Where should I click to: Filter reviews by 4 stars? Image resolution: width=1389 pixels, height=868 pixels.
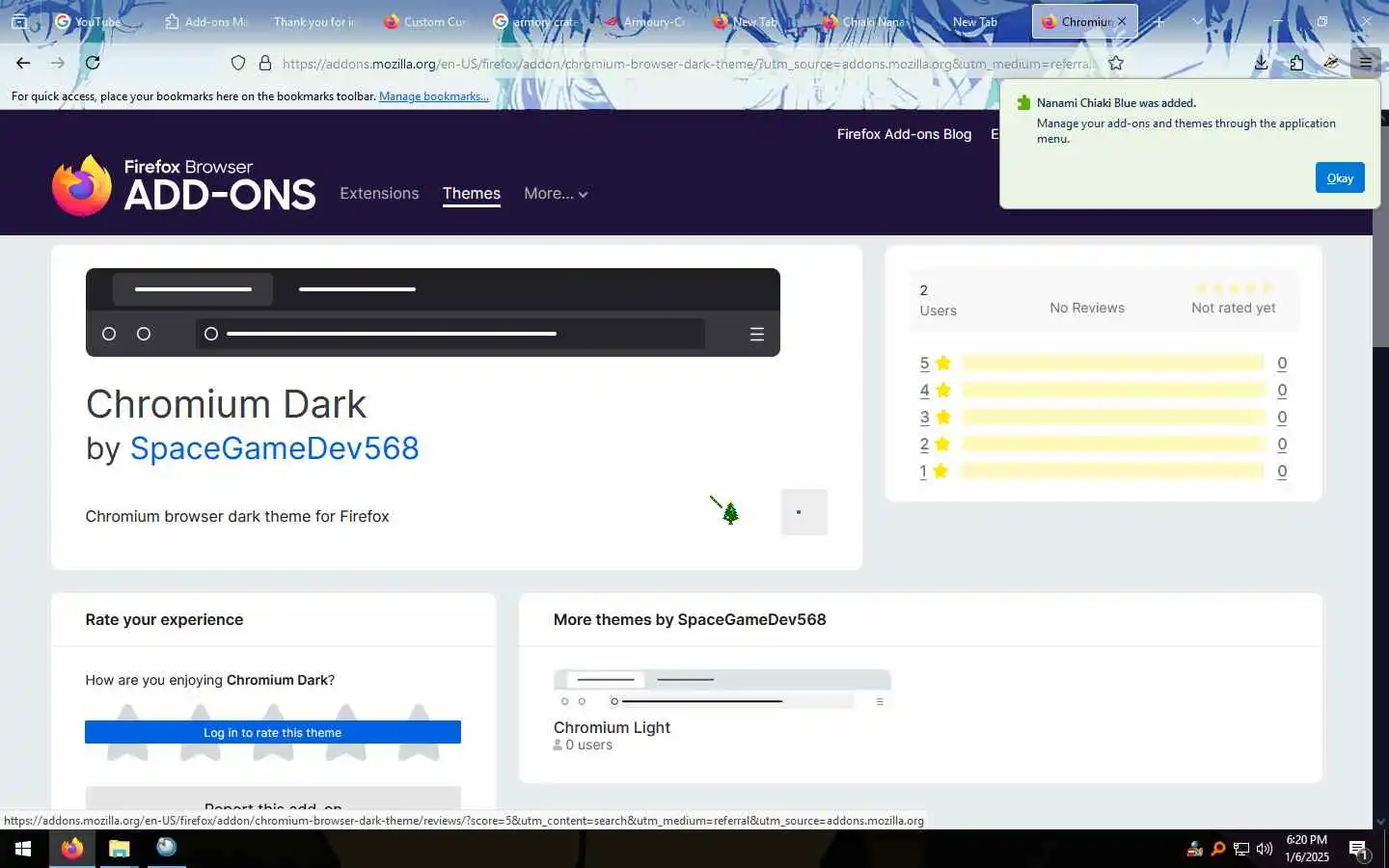coord(935,390)
